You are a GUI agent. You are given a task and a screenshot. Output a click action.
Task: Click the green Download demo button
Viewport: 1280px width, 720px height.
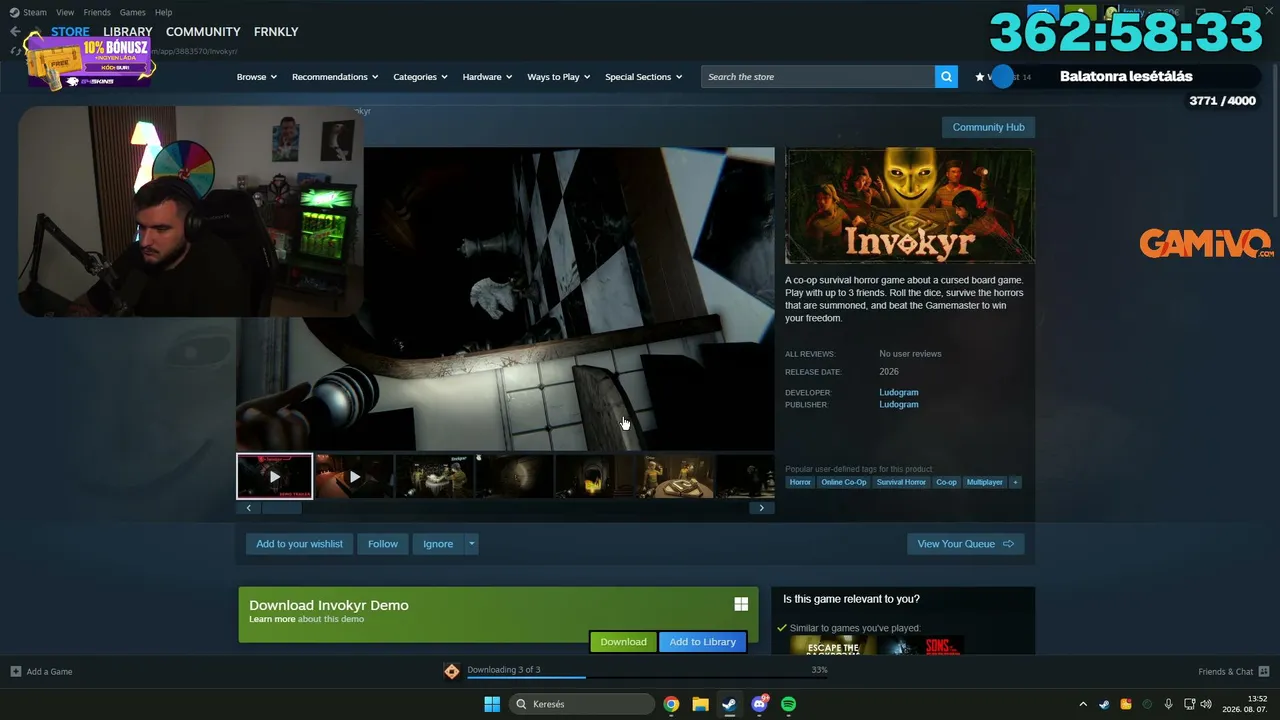coord(623,642)
